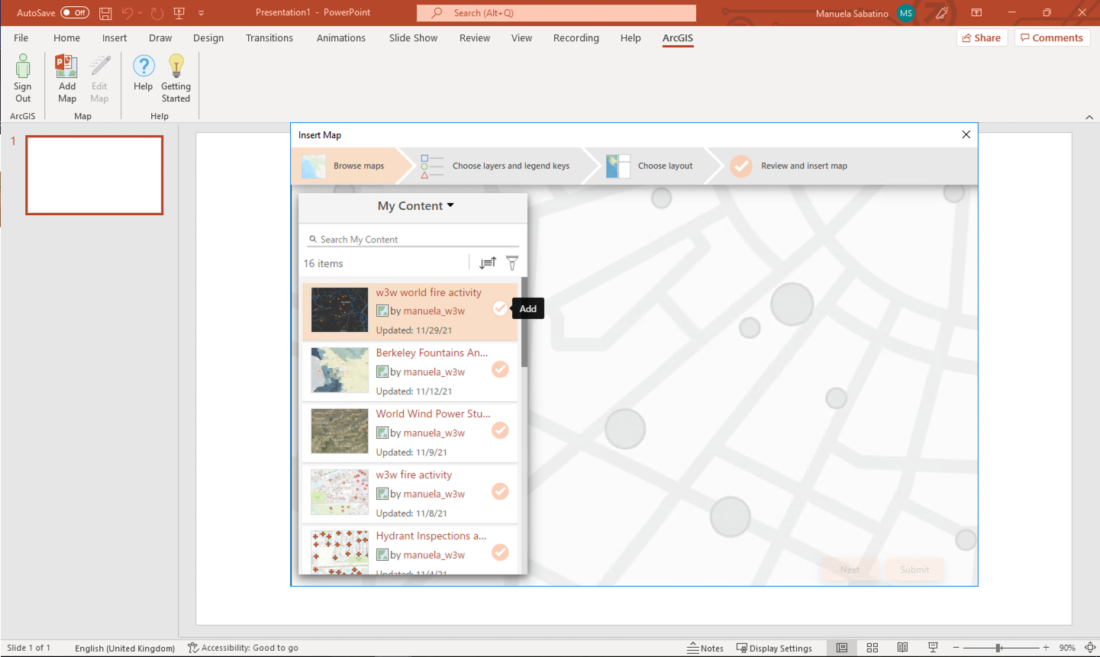This screenshot has height=657, width=1100.
Task: Select the ArcGIS ribbon tab
Action: (x=678, y=38)
